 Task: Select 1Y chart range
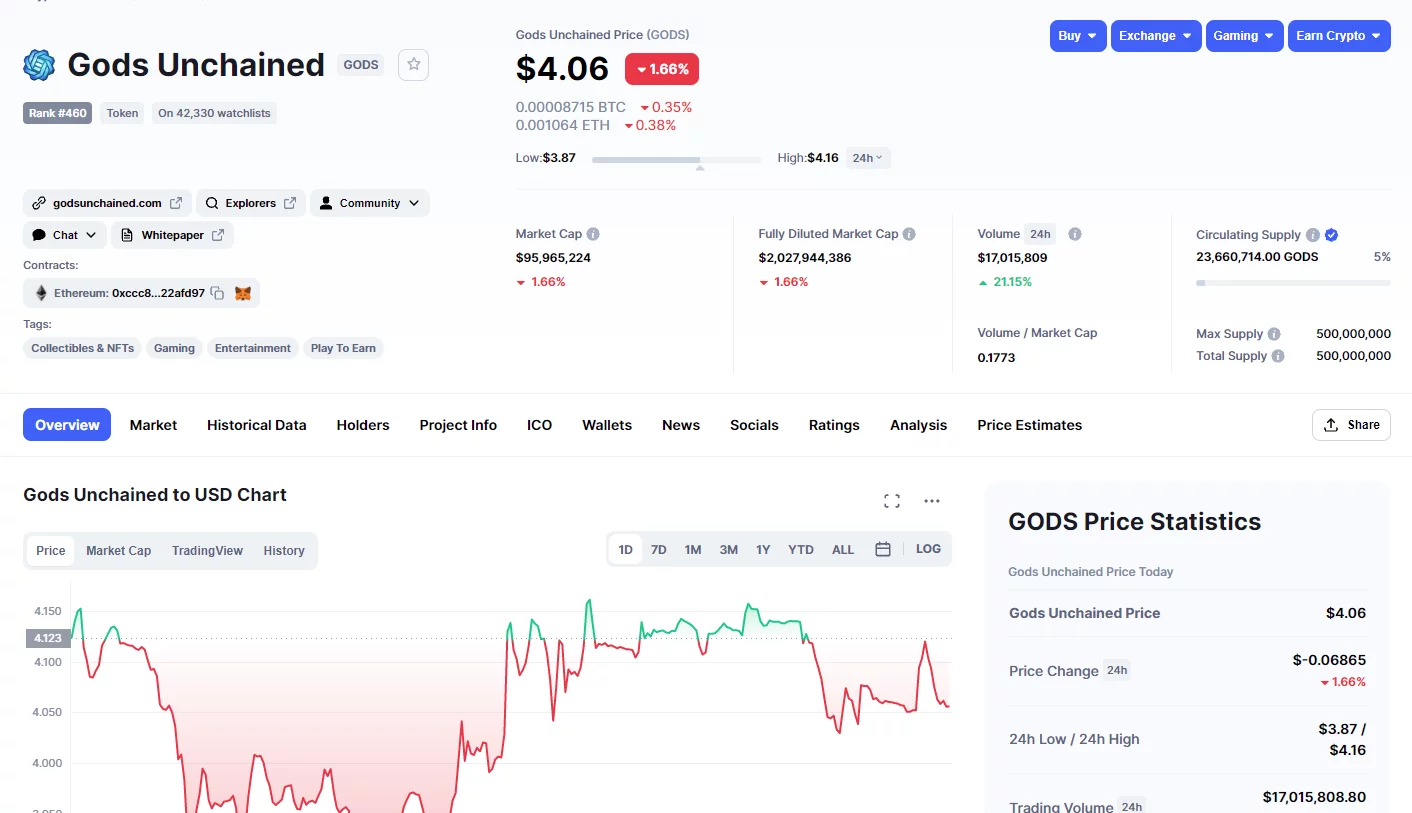pos(763,550)
